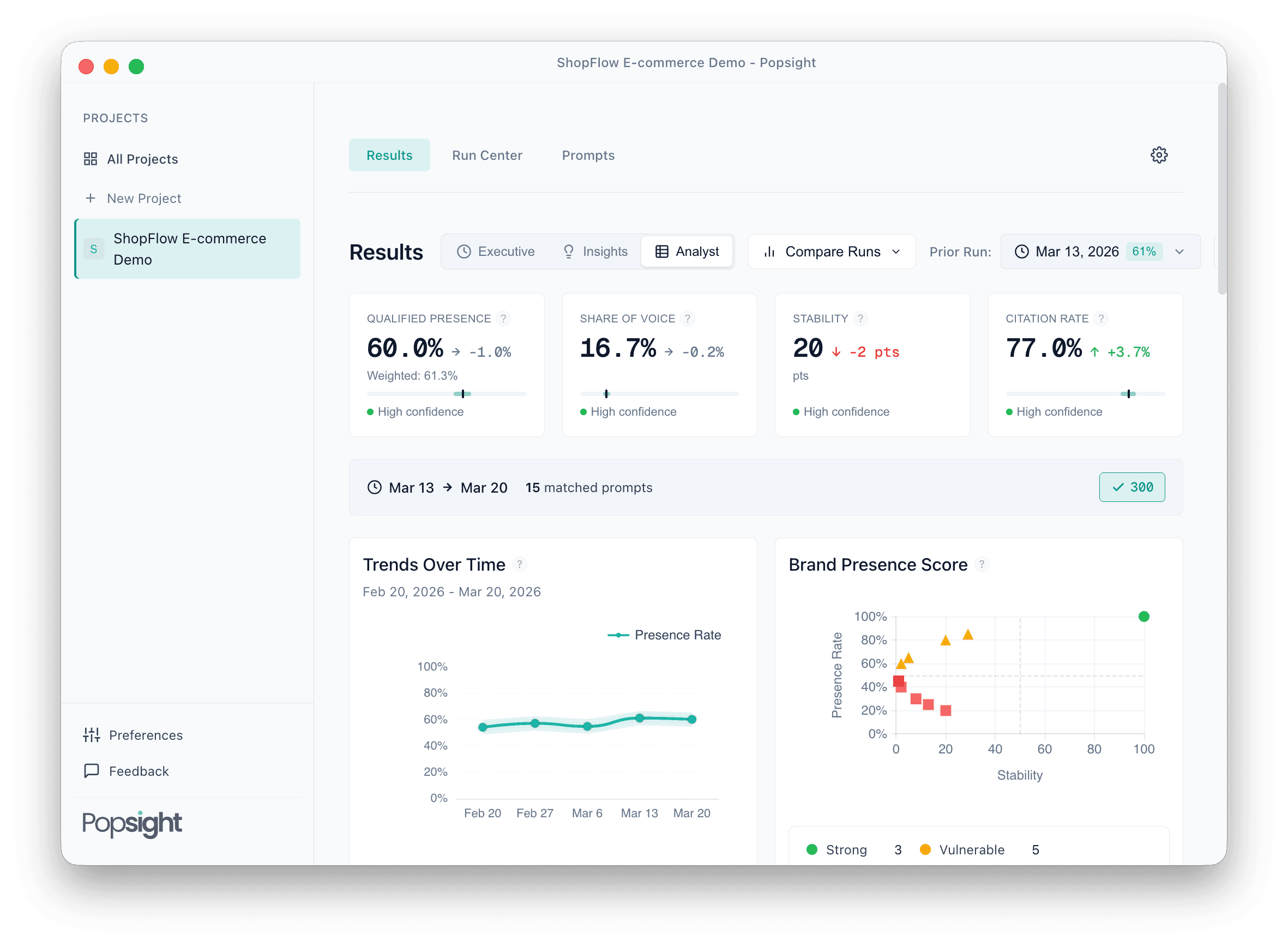Click the 60.0% qualified presence value
1288x946 pixels.
coord(405,348)
